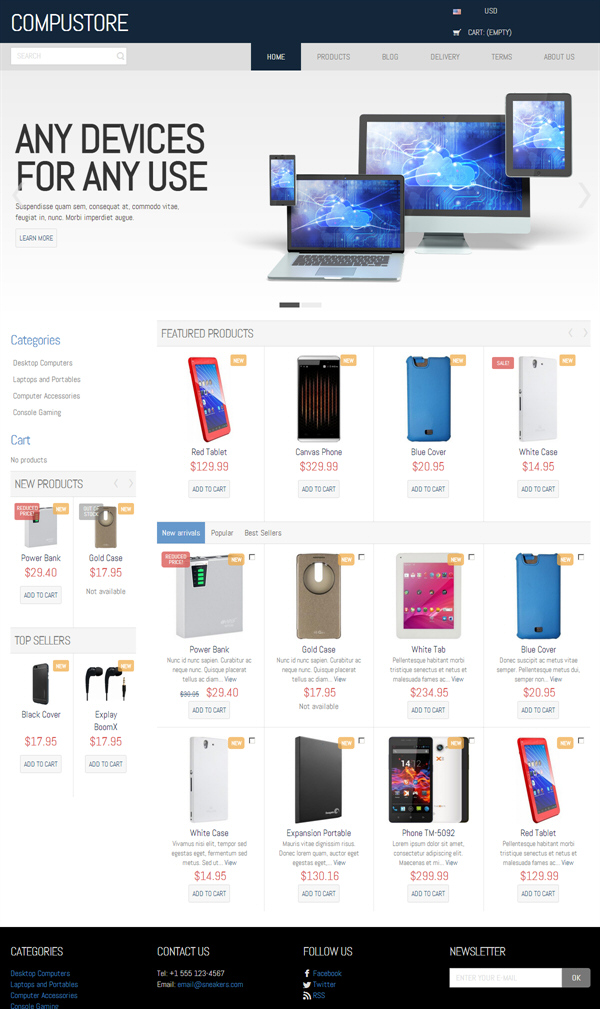
Task: Open RSS feed icon in footer
Action: (307, 995)
